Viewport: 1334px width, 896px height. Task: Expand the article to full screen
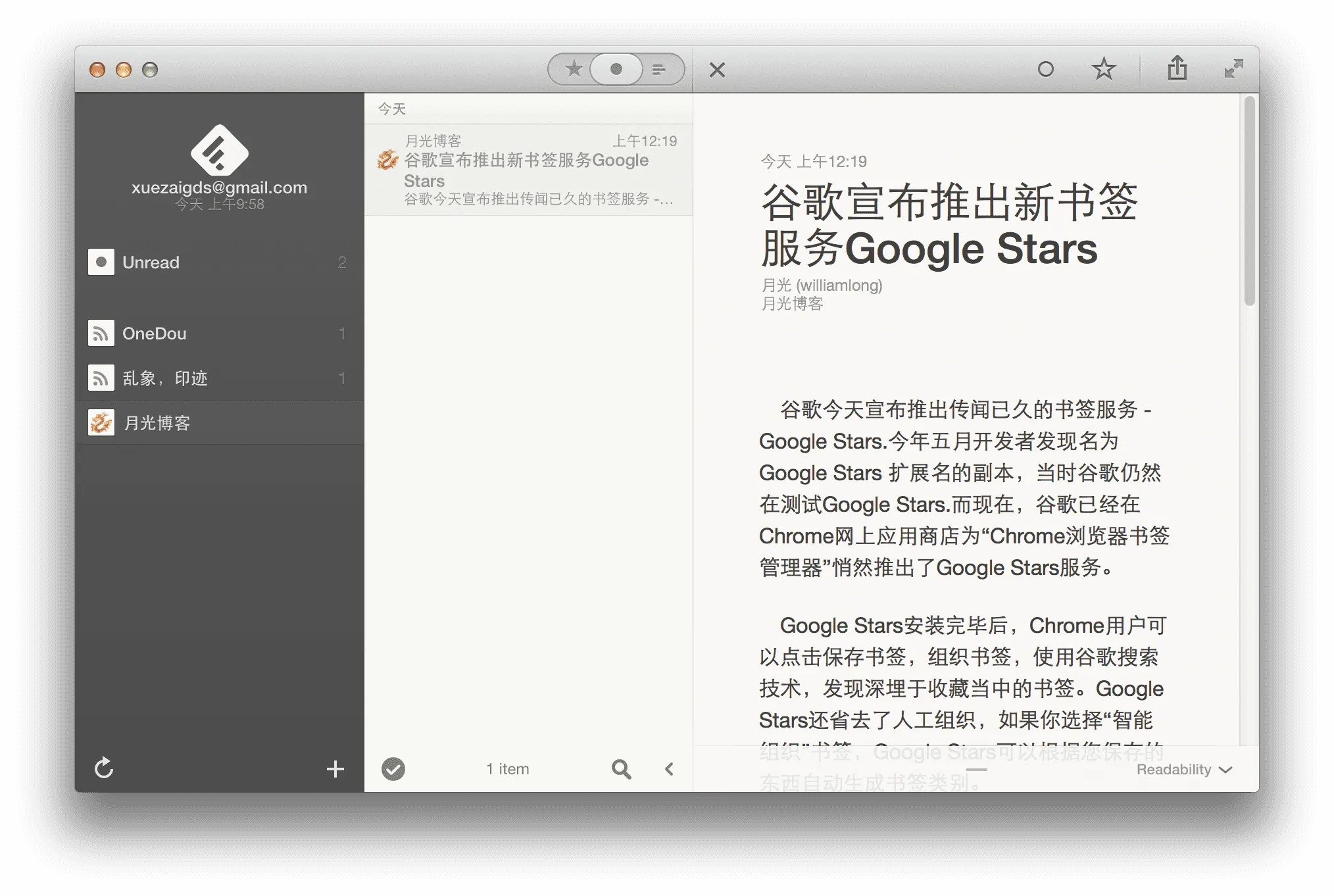point(1235,68)
